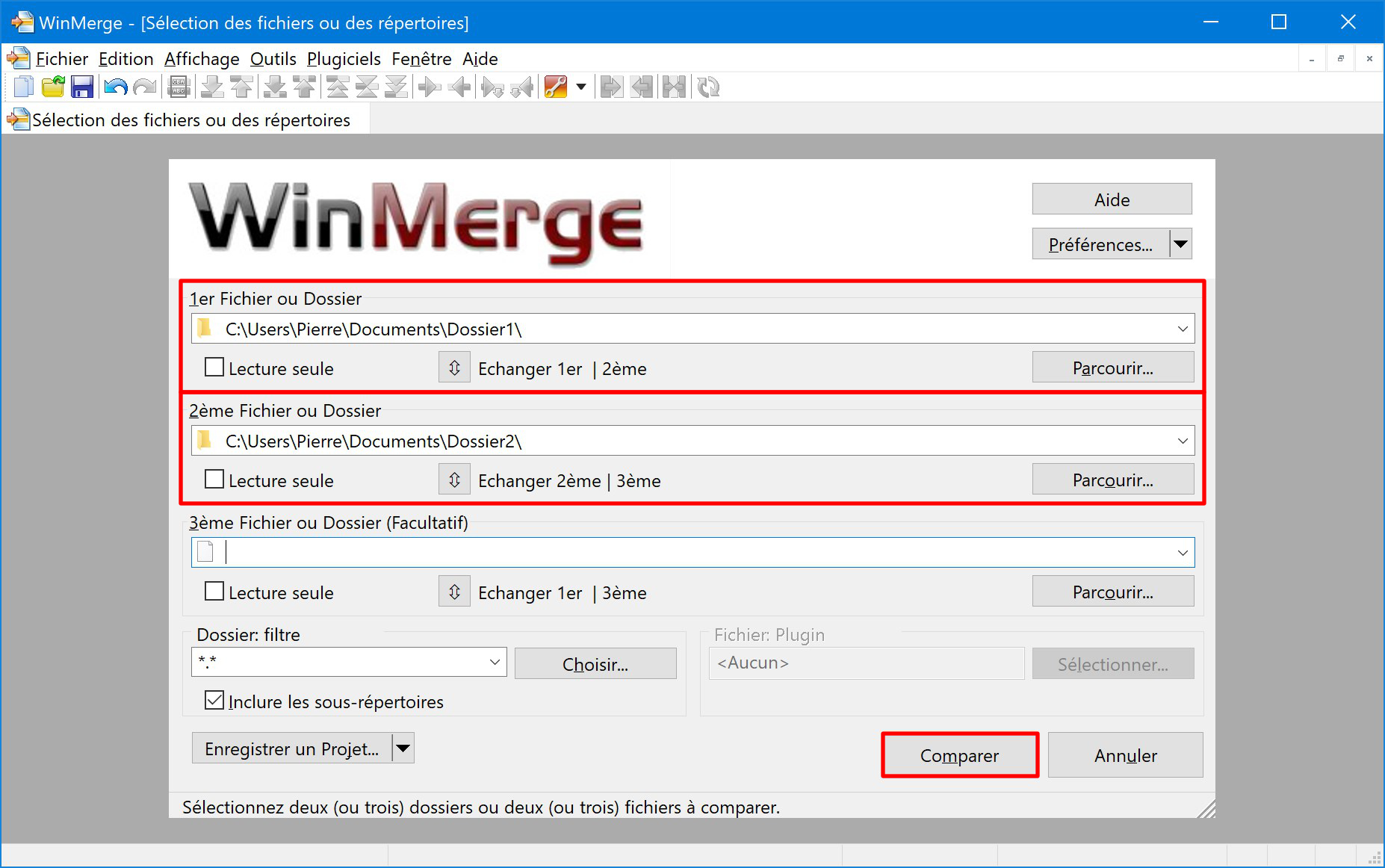Click the Choisir... filter button
This screenshot has width=1385, height=868.
595,663
